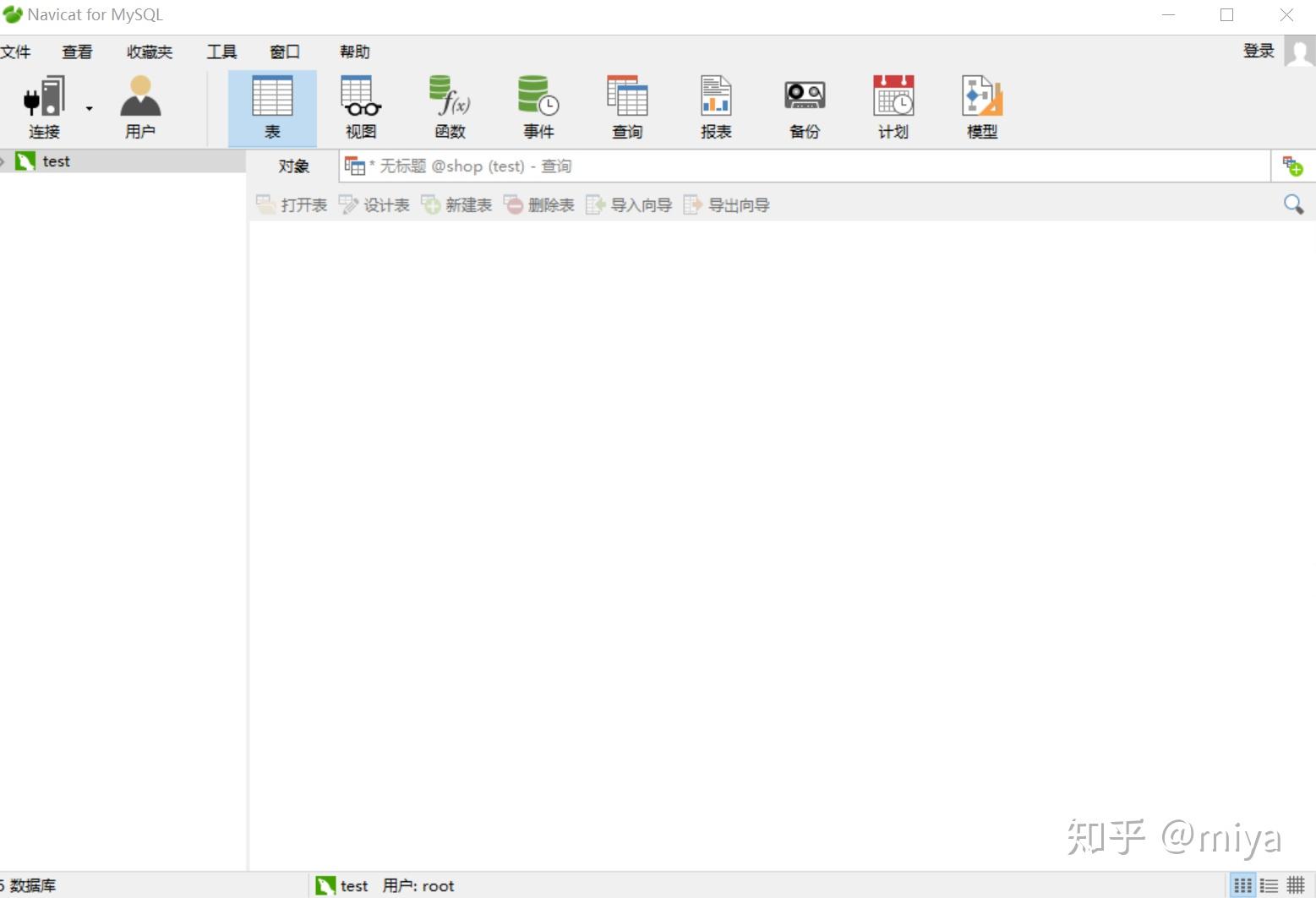The width and height of the screenshot is (1316, 898).
Task: Launch the Export Wizard (导出向导)
Action: click(726, 204)
